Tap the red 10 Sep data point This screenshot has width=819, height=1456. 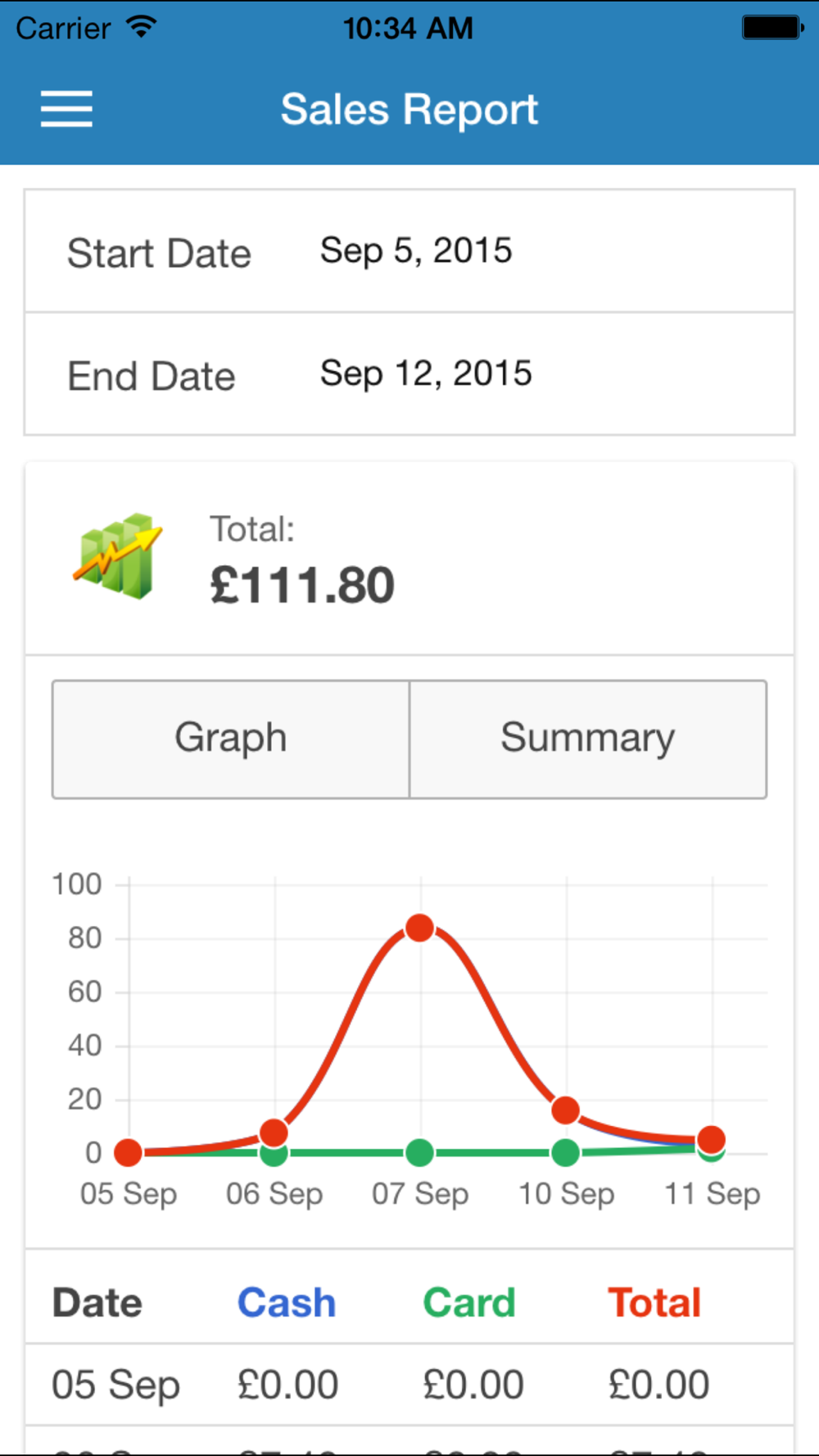(566, 1110)
